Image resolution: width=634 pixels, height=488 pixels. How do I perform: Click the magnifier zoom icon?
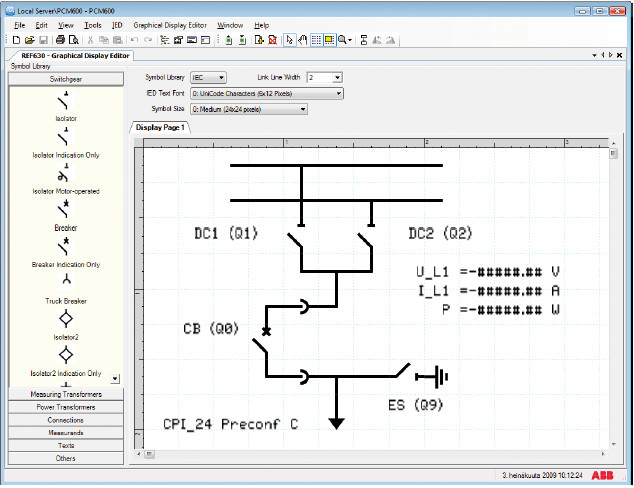(342, 40)
